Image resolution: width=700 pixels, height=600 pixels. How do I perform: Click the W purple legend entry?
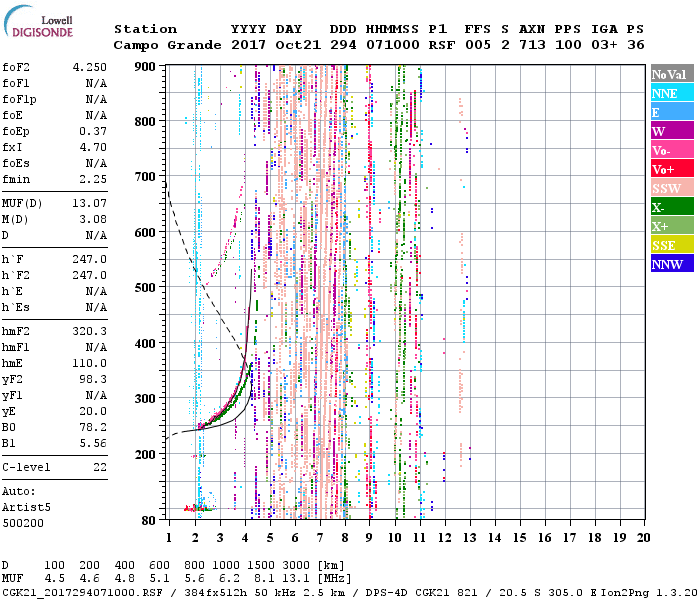pyautogui.click(x=672, y=131)
